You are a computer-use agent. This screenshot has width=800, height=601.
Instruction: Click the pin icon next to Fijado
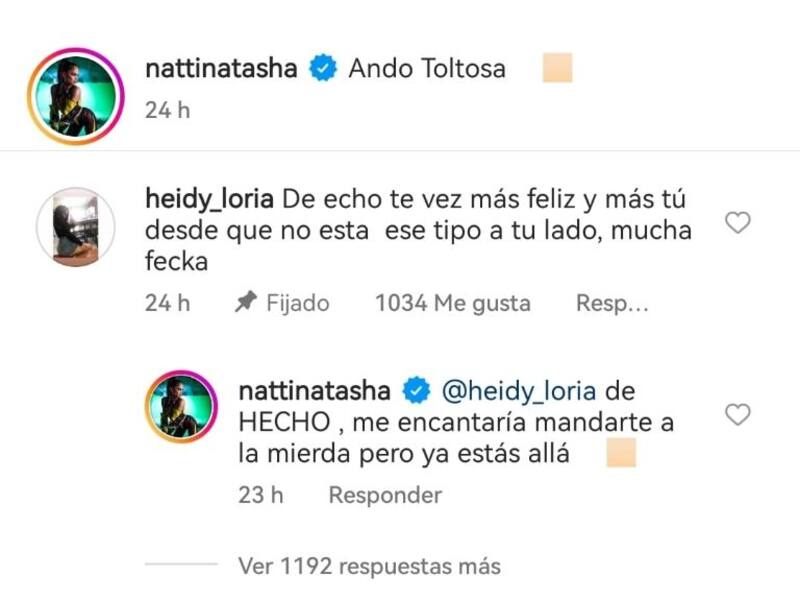point(245,303)
